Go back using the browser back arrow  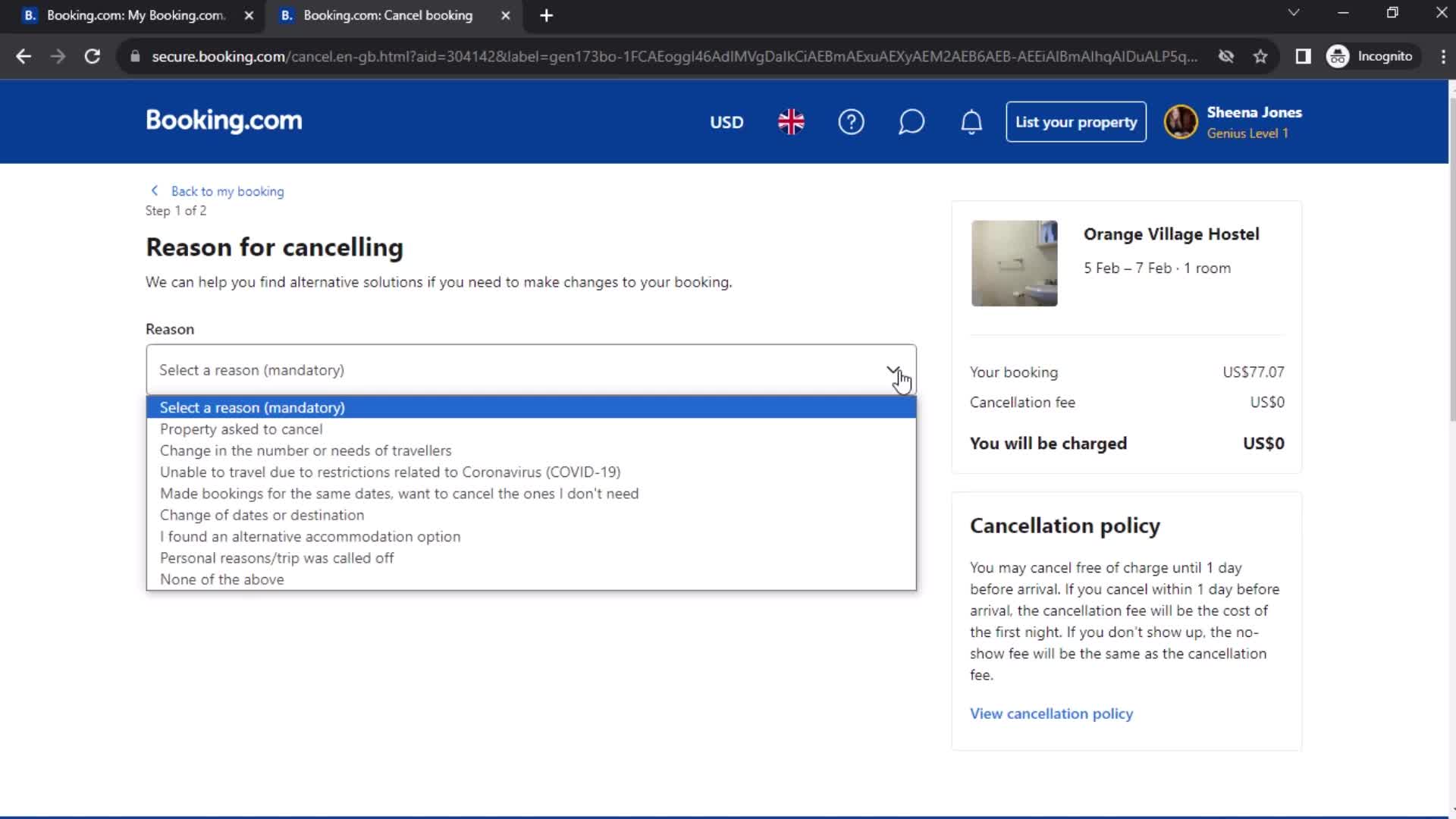pos(24,56)
